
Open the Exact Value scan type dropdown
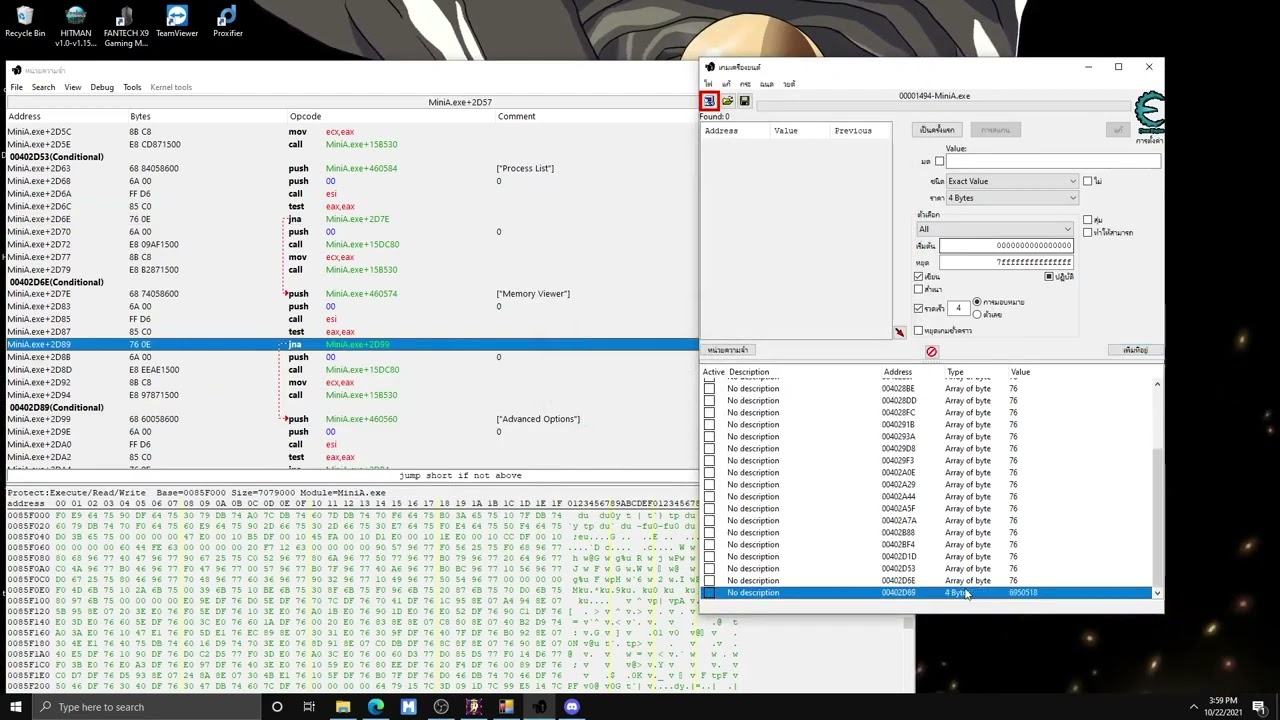click(1012, 181)
